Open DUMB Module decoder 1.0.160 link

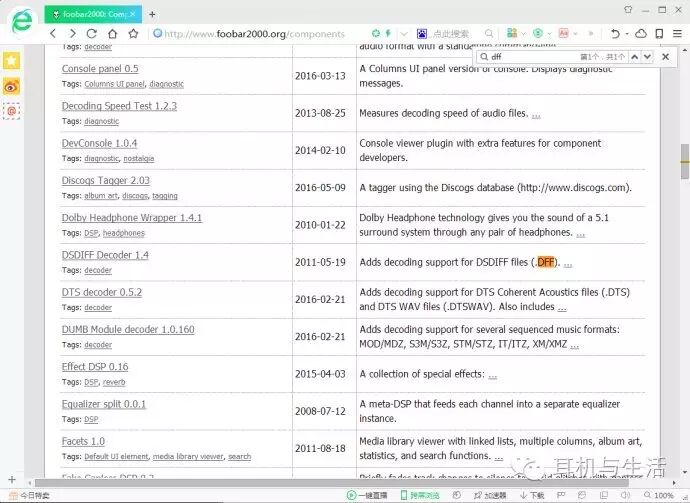[128, 330]
